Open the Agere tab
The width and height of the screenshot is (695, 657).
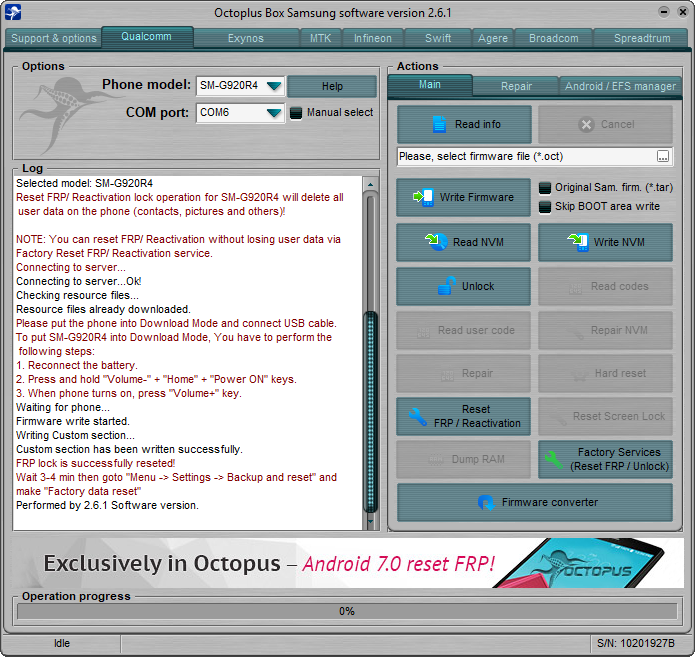[493, 39]
